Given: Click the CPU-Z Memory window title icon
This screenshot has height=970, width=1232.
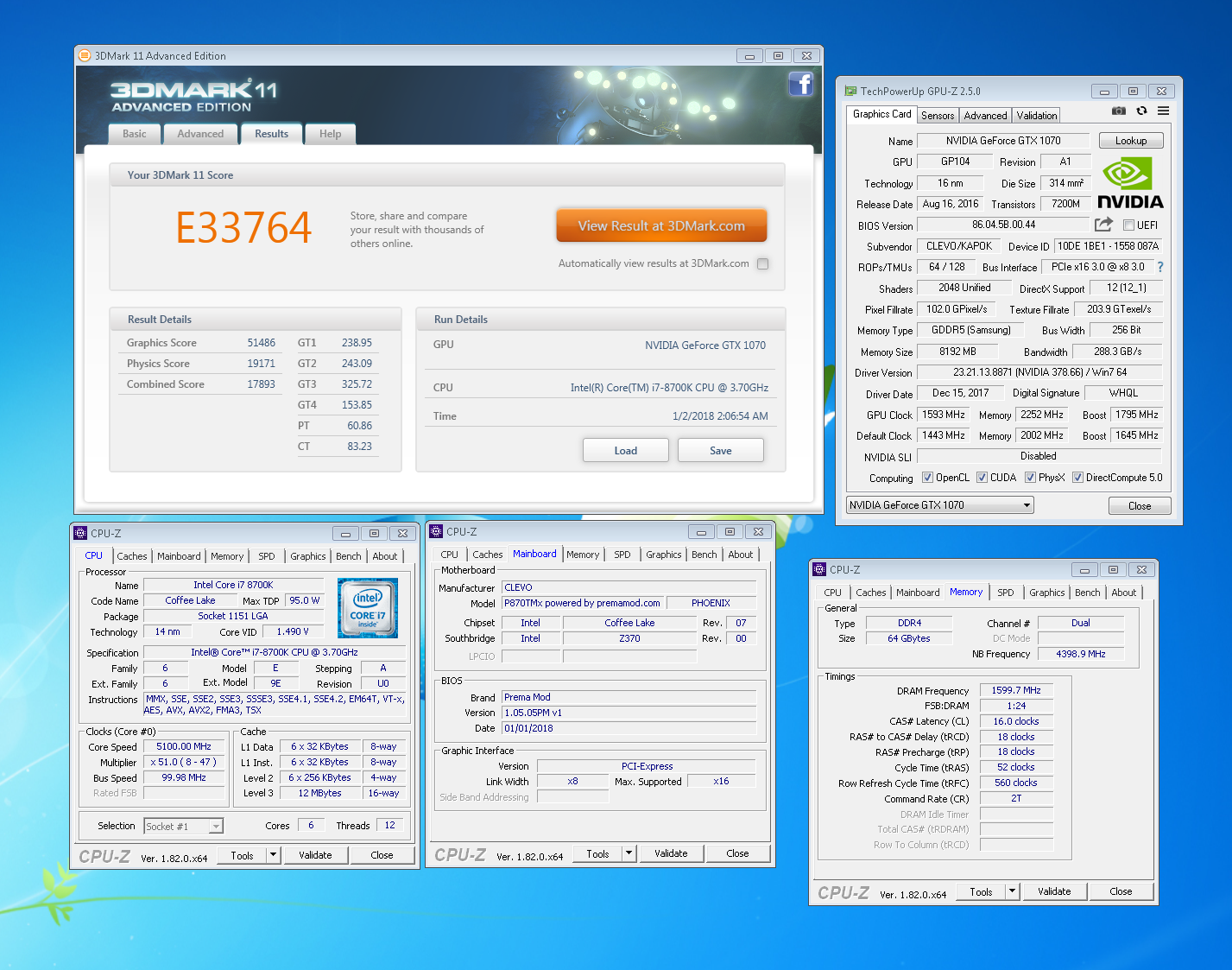Looking at the screenshot, I should [x=820, y=569].
